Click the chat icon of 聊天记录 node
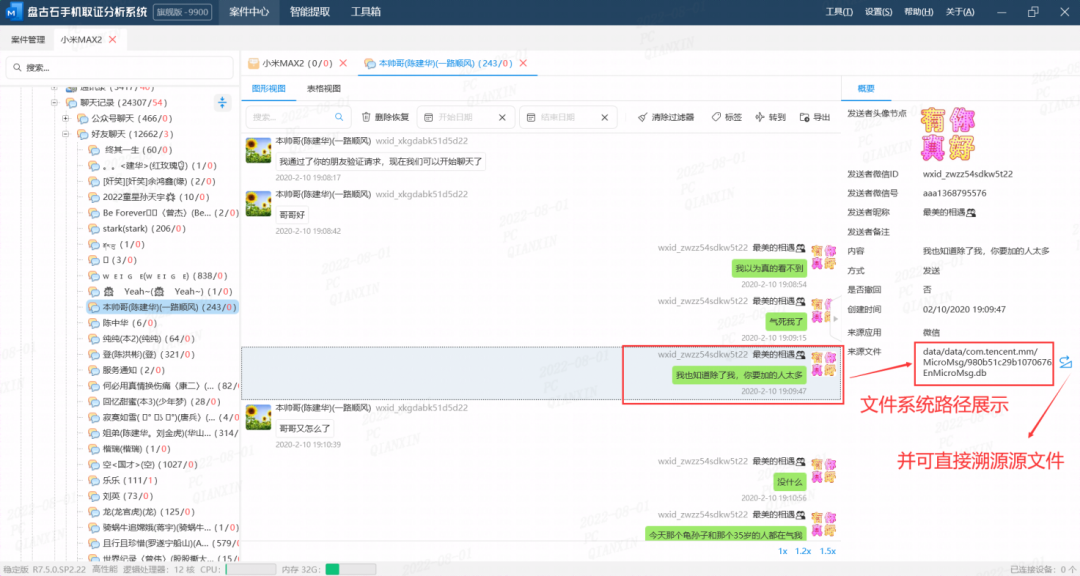Viewport: 1080px width, 576px height. coord(71,103)
